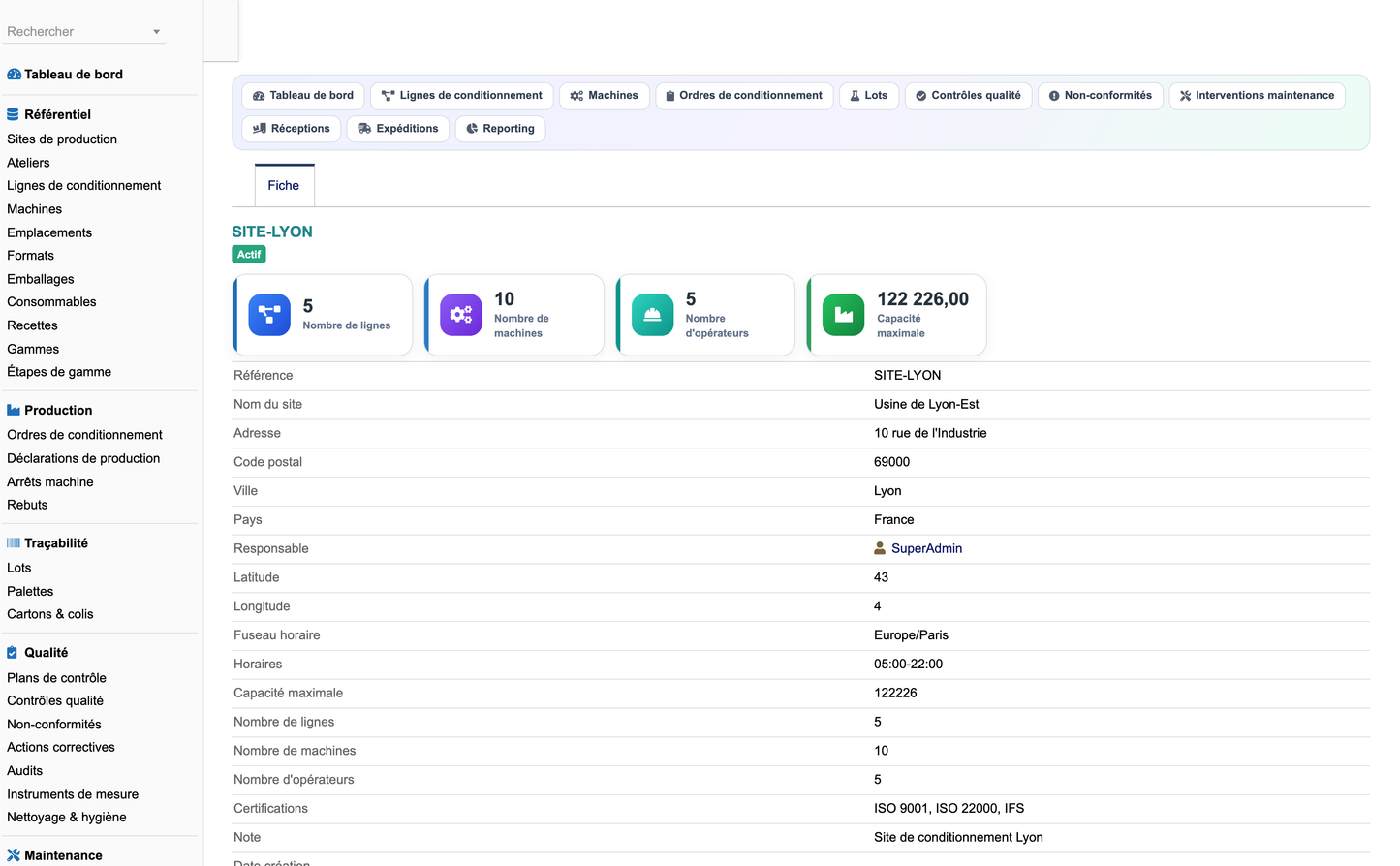Click the Code postal value 69000
Screen dimensions: 1400x866
coord(891,462)
